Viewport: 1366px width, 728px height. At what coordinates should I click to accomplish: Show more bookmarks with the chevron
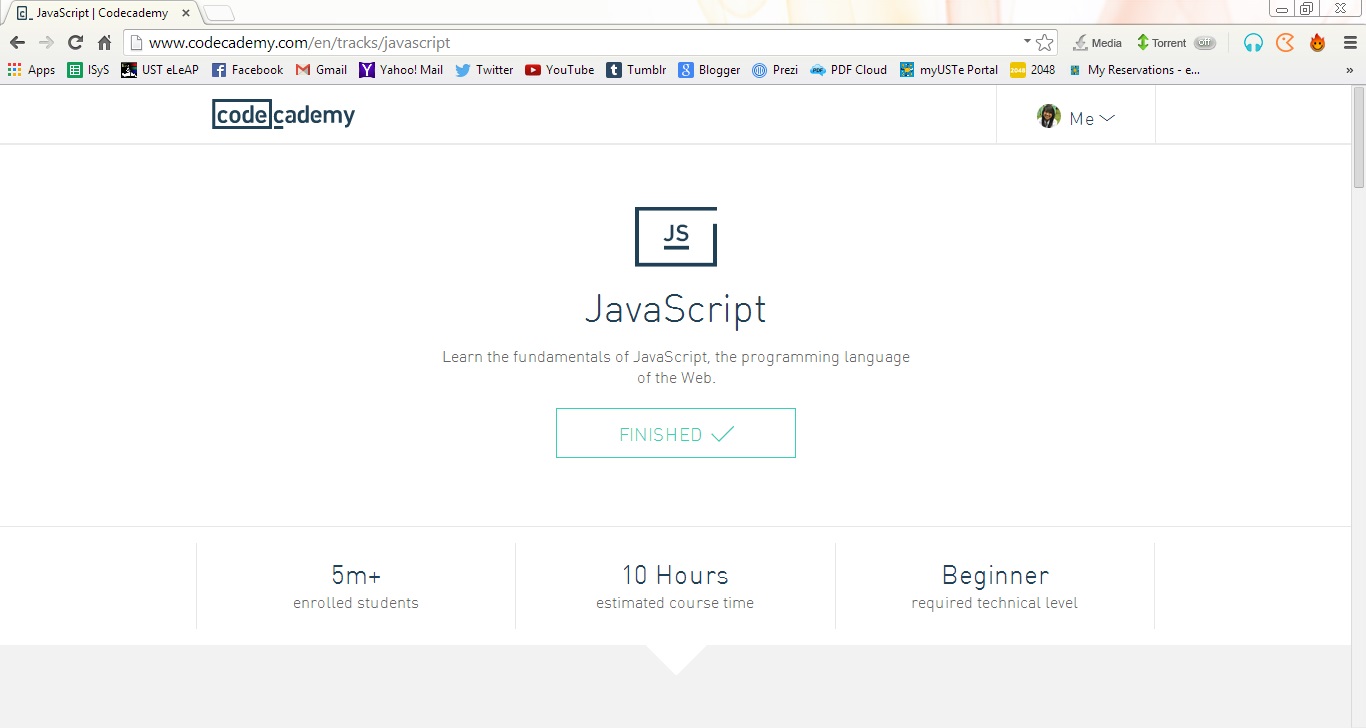click(x=1350, y=70)
